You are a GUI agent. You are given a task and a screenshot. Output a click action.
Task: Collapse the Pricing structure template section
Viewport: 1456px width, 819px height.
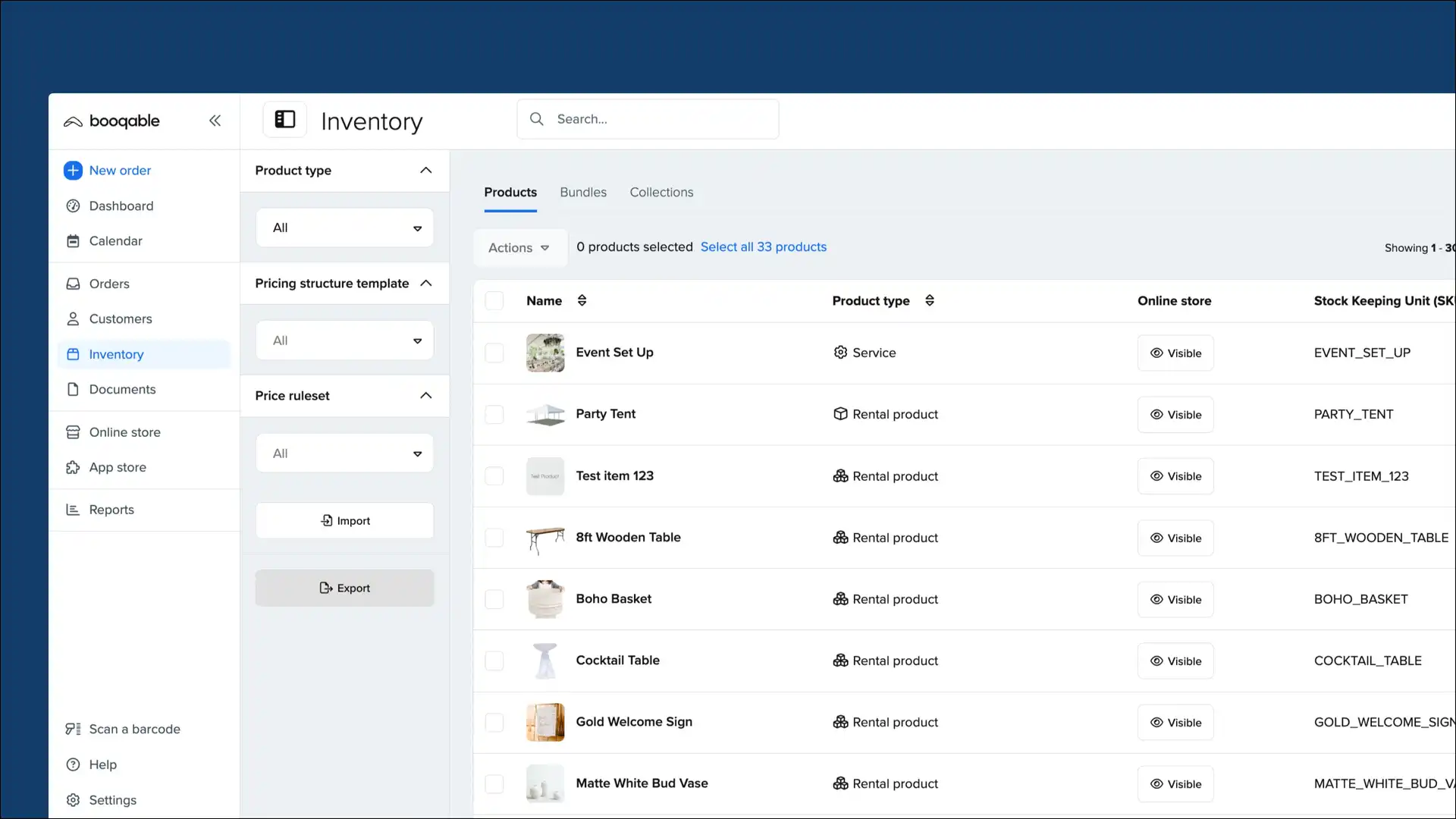[x=425, y=283]
